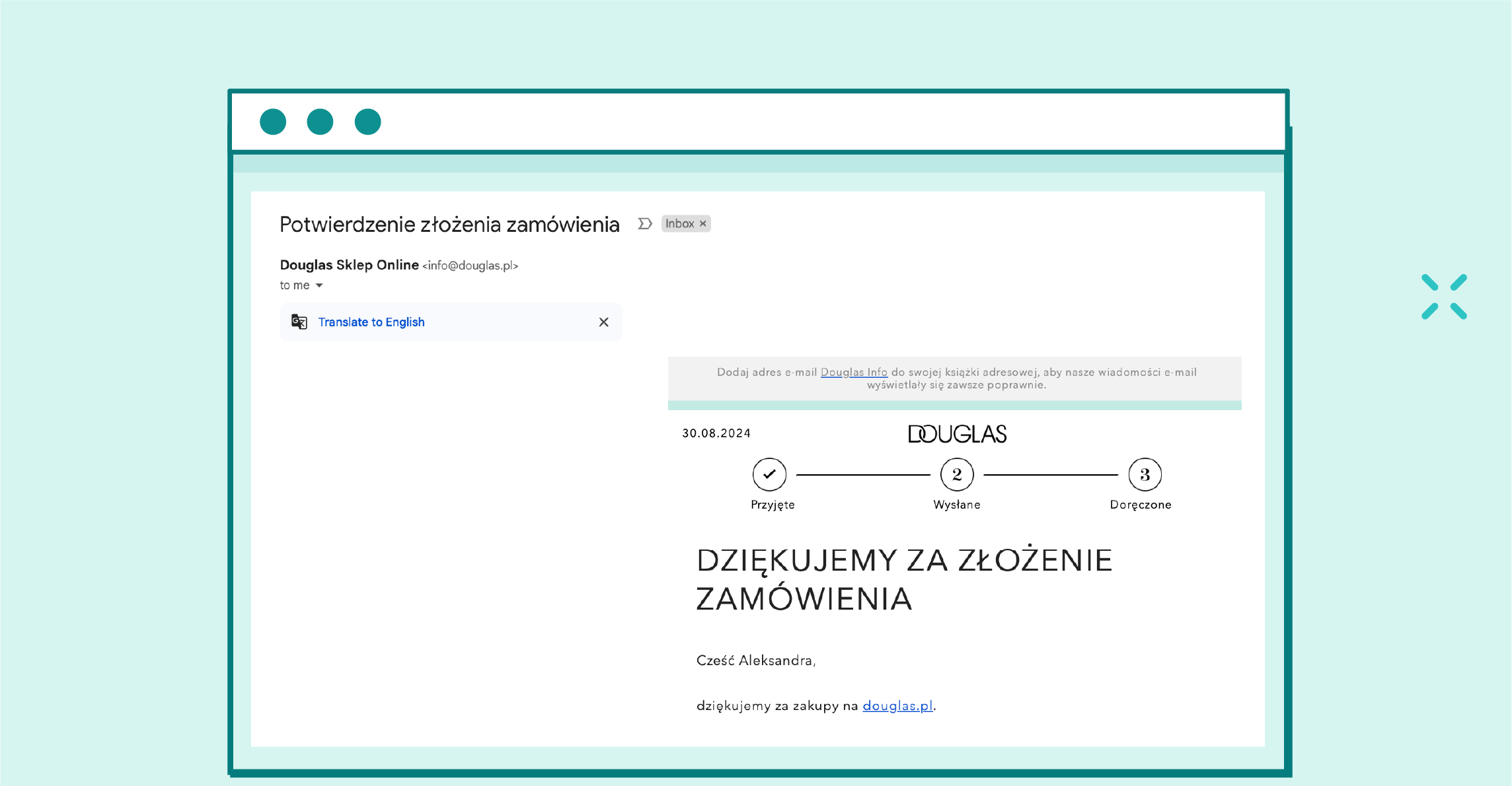Click the first teal window dot
This screenshot has height=786, width=1512.
273,122
